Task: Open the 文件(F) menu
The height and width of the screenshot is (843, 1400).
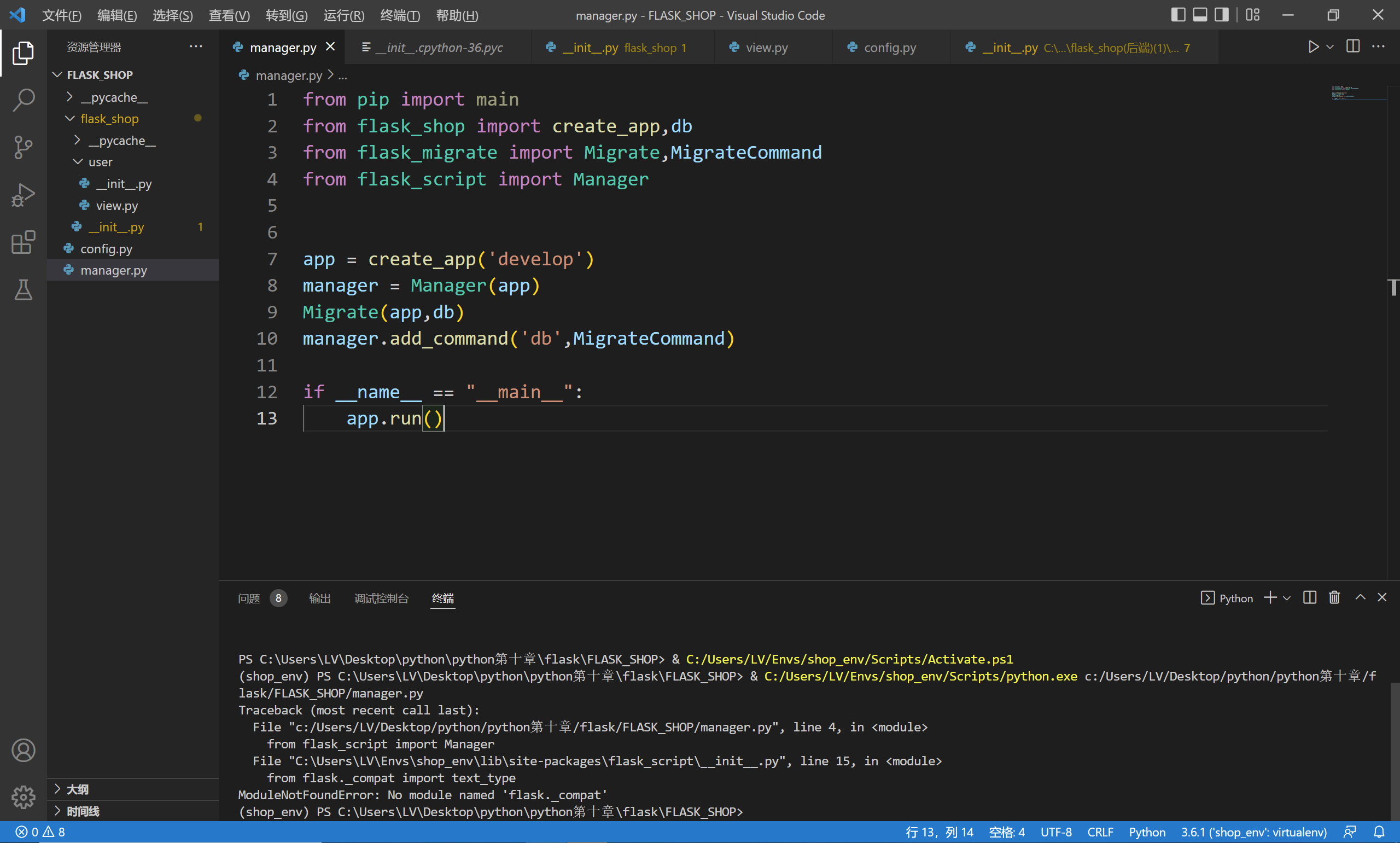Action: tap(62, 15)
